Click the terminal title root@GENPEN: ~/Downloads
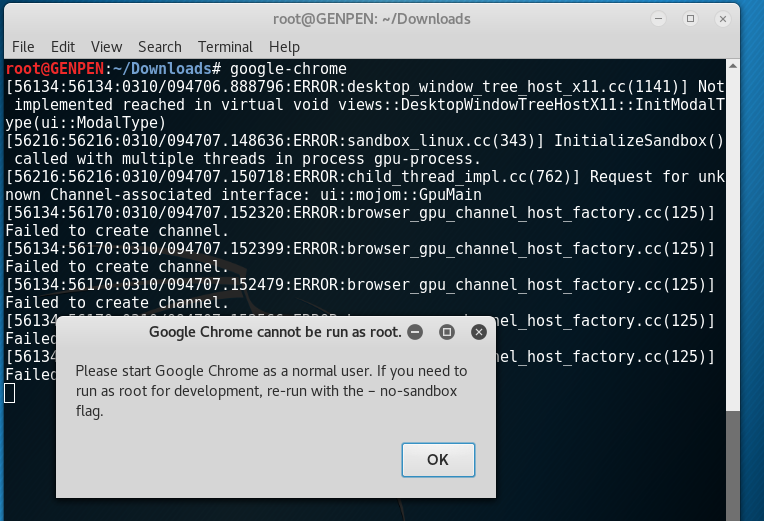This screenshot has height=521, width=764. click(x=372, y=19)
